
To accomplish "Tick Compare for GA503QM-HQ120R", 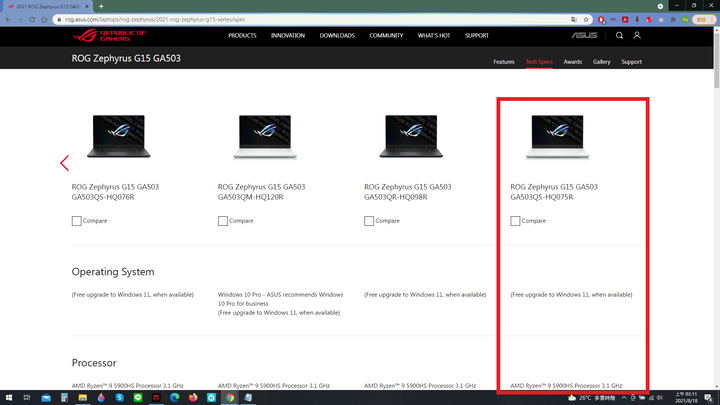I will (223, 221).
